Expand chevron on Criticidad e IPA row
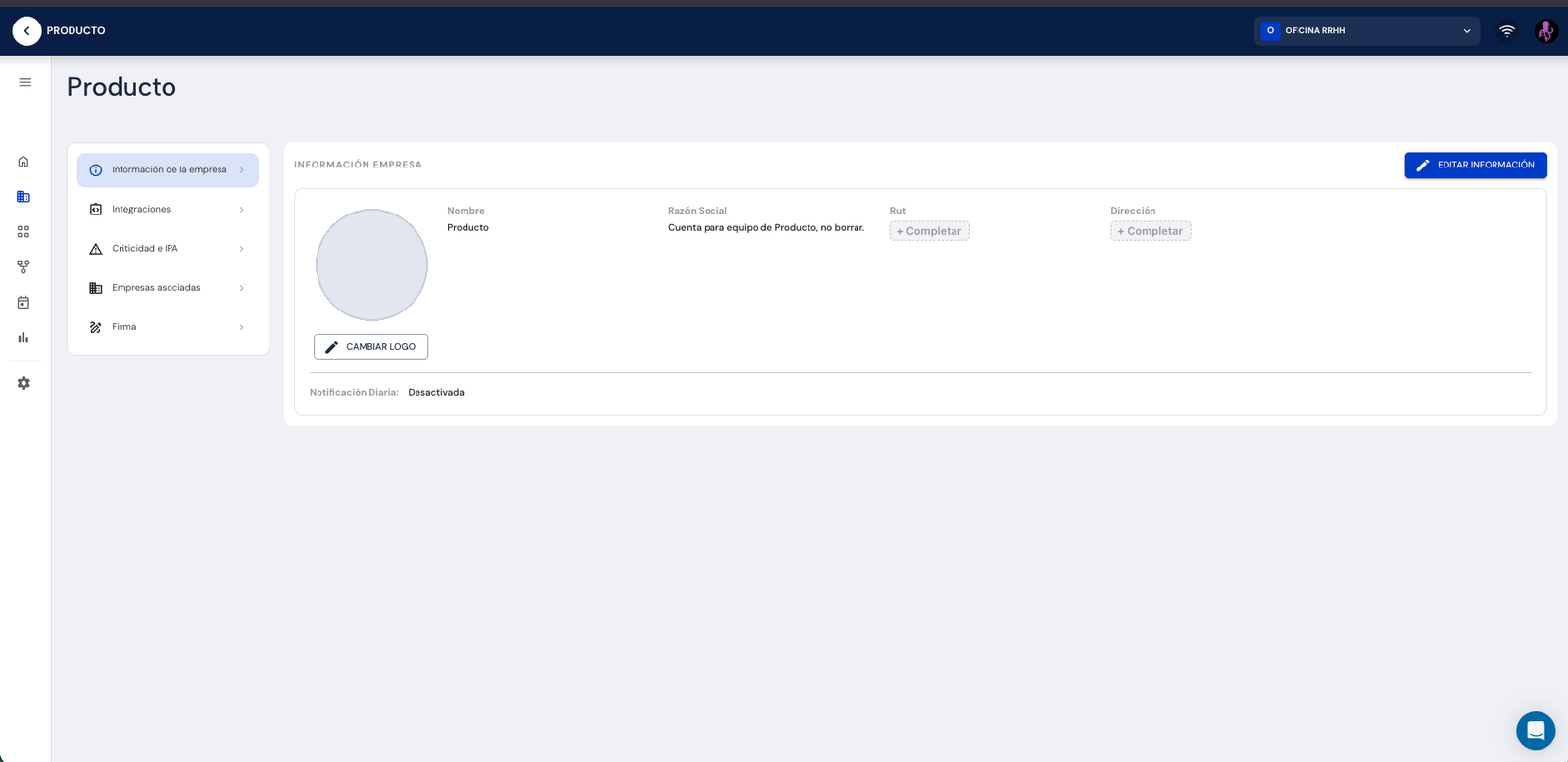The image size is (1568, 762). pos(242,249)
